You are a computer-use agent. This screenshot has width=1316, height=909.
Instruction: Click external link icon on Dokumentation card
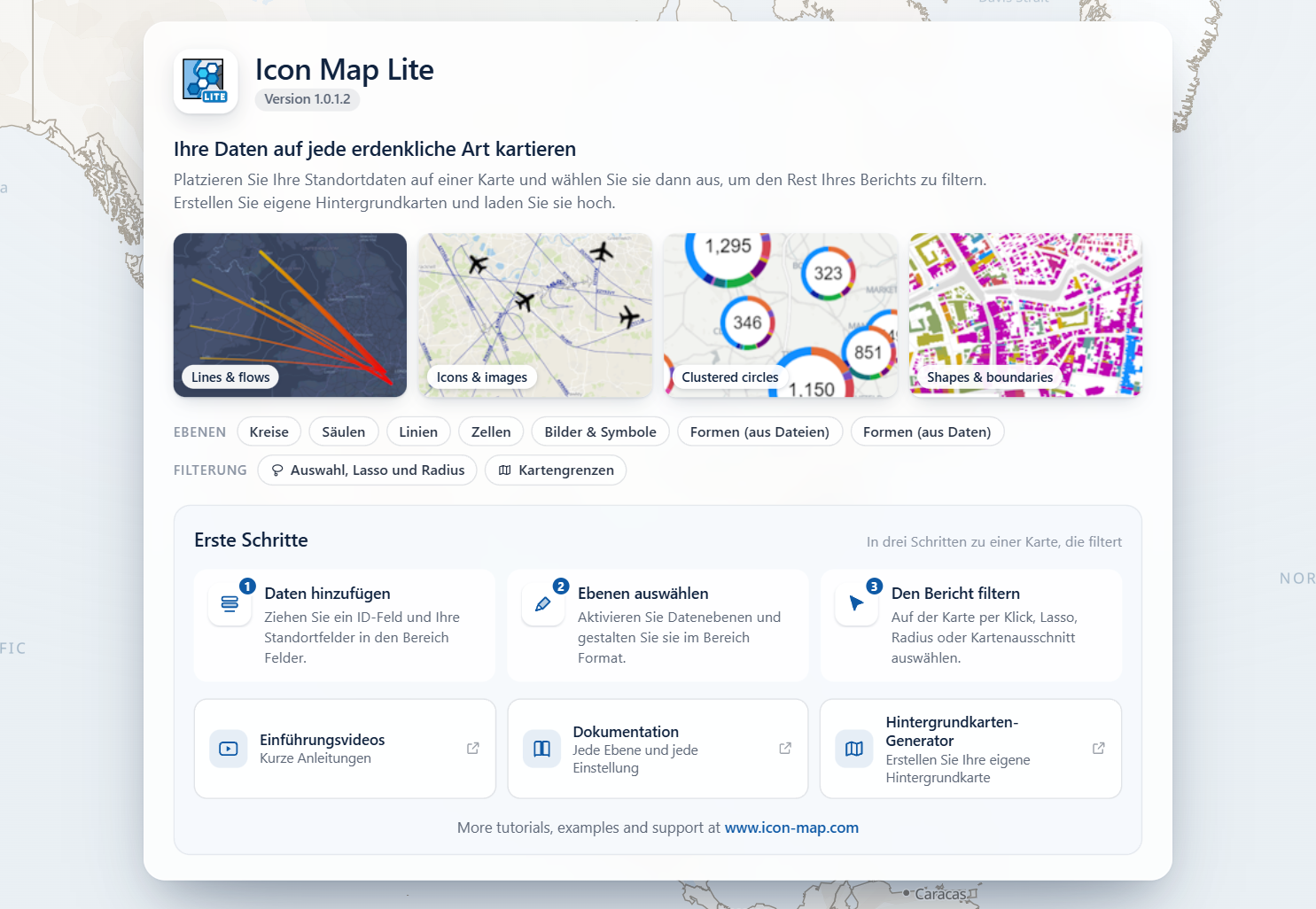tap(785, 749)
